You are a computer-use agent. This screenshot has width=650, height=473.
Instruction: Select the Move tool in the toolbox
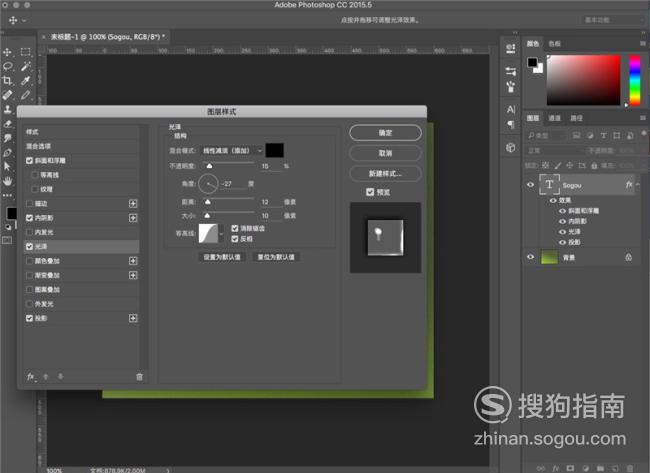[x=7, y=52]
